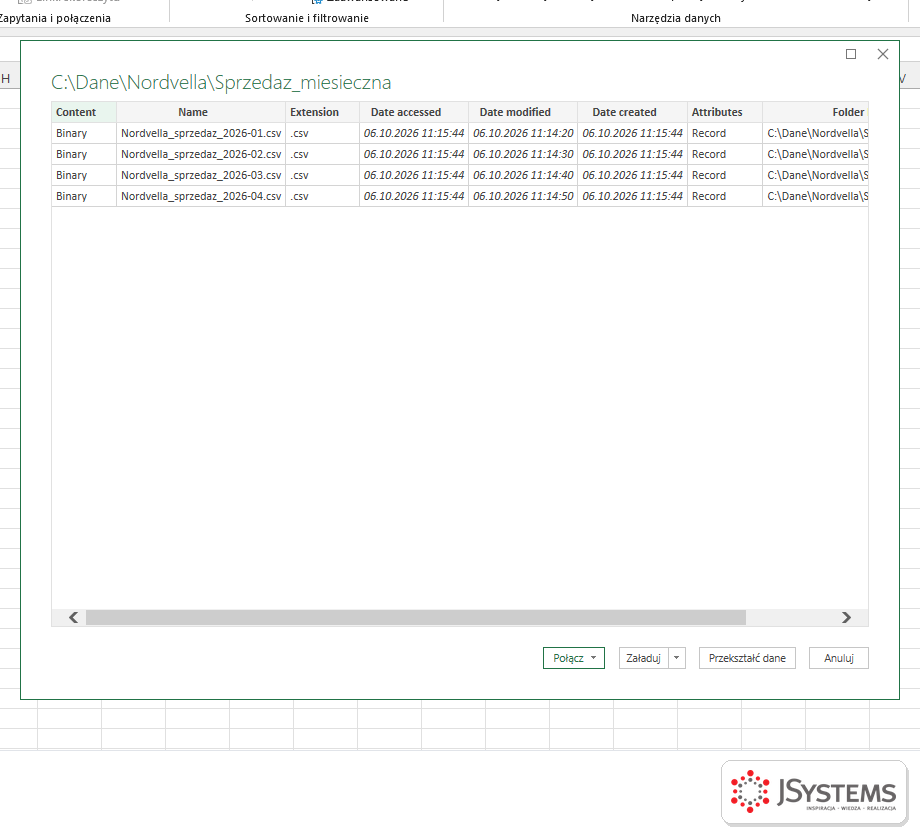Select the Attributes column header
This screenshot has height=833, width=920.
click(725, 112)
